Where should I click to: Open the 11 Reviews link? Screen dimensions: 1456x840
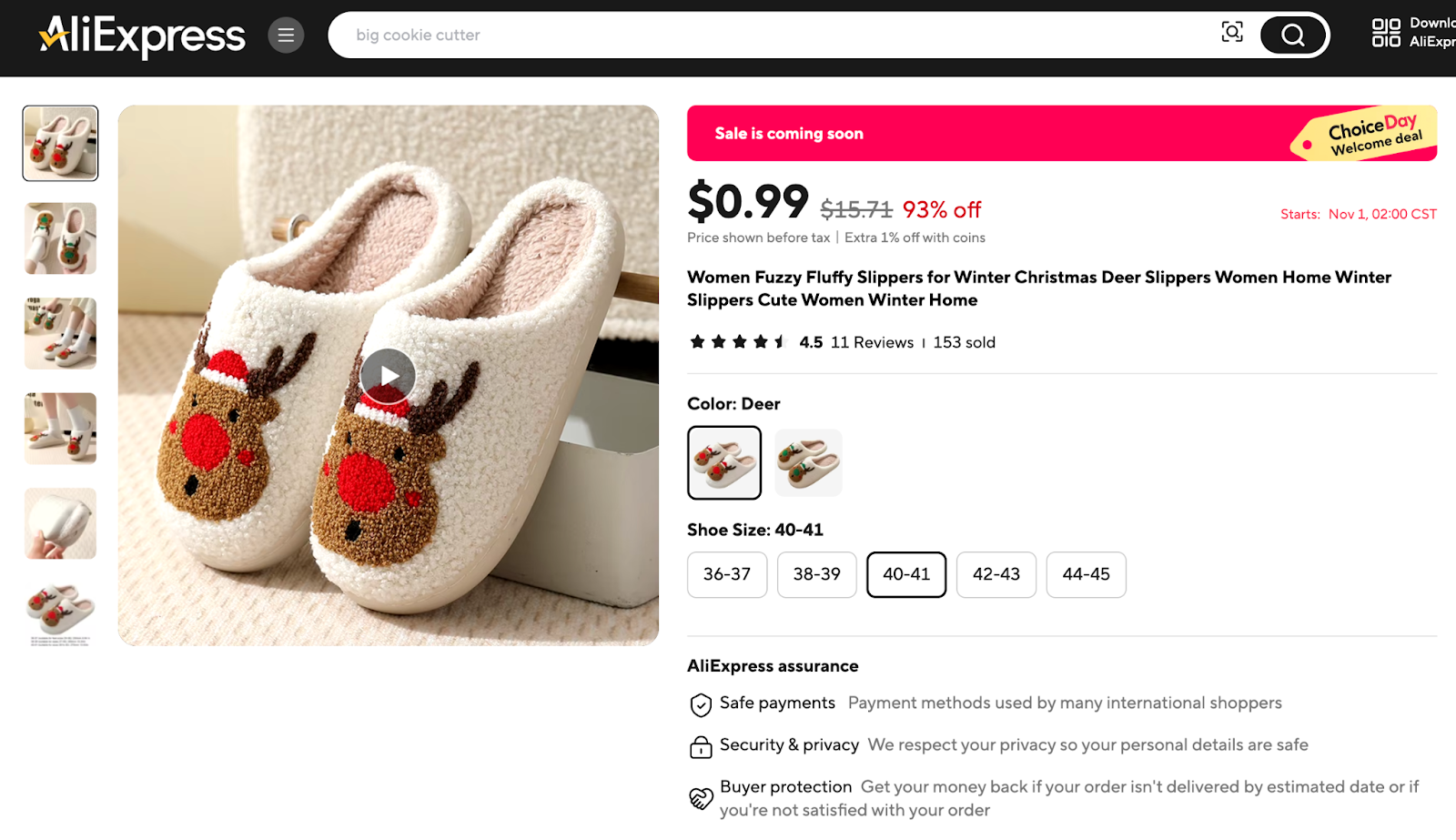(873, 342)
